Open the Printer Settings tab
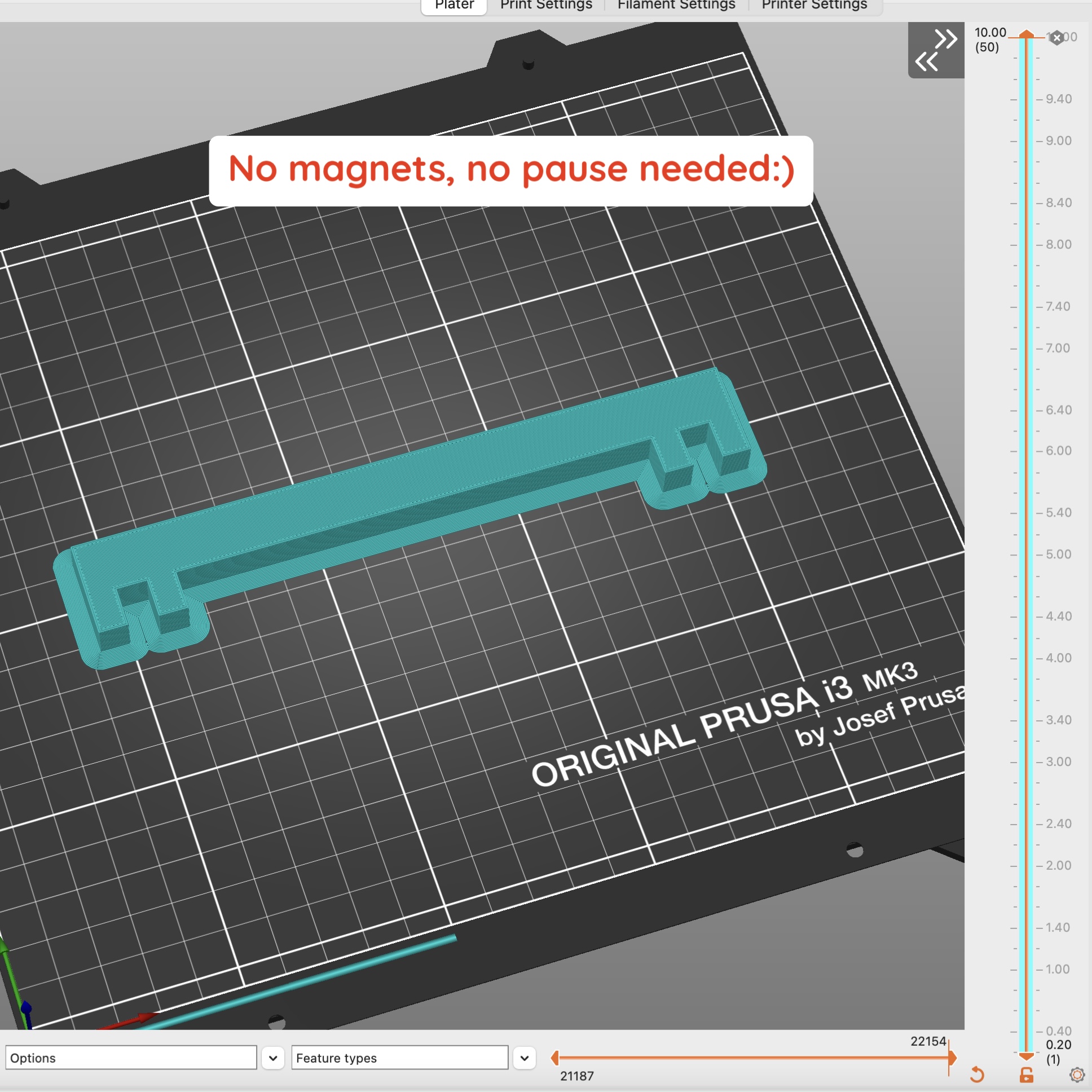This screenshot has width=1092, height=1092. (x=814, y=6)
